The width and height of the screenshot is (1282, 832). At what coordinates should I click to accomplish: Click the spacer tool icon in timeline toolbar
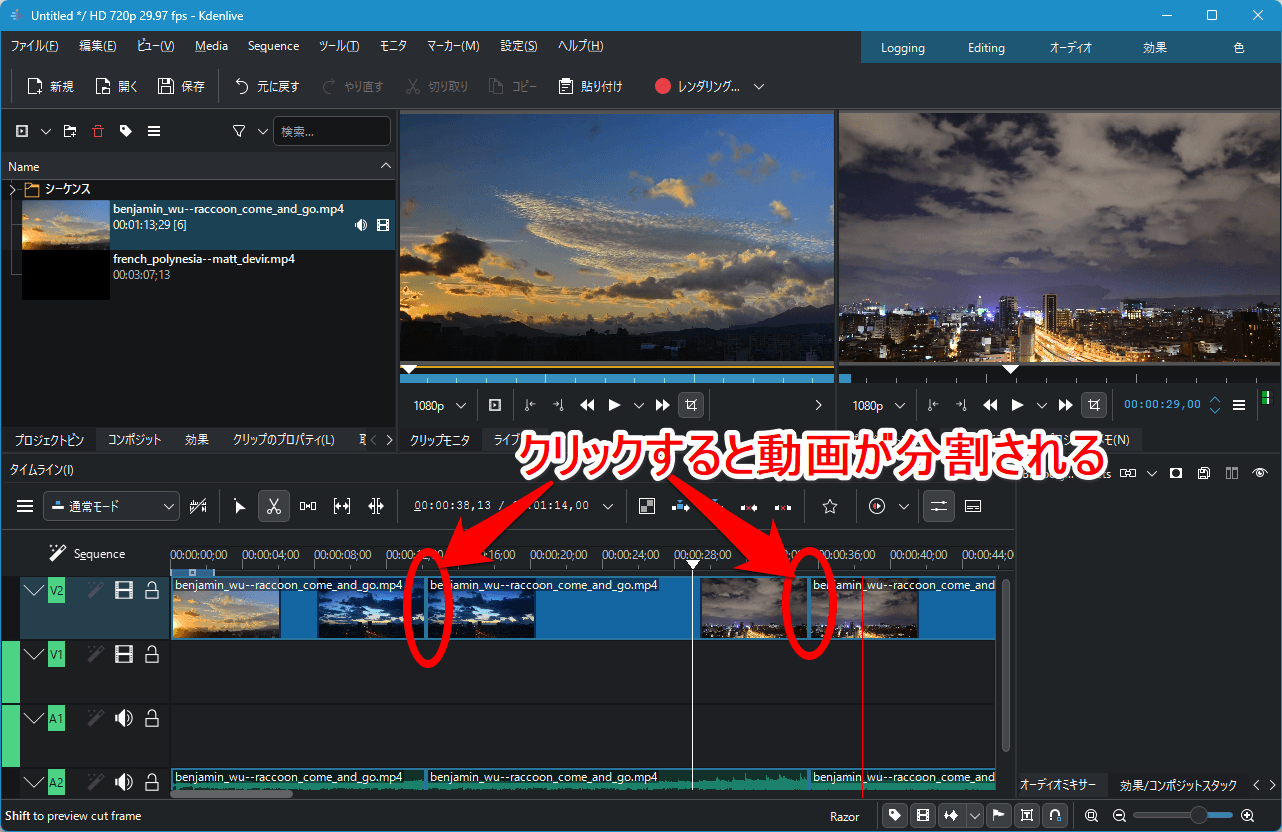coord(308,506)
